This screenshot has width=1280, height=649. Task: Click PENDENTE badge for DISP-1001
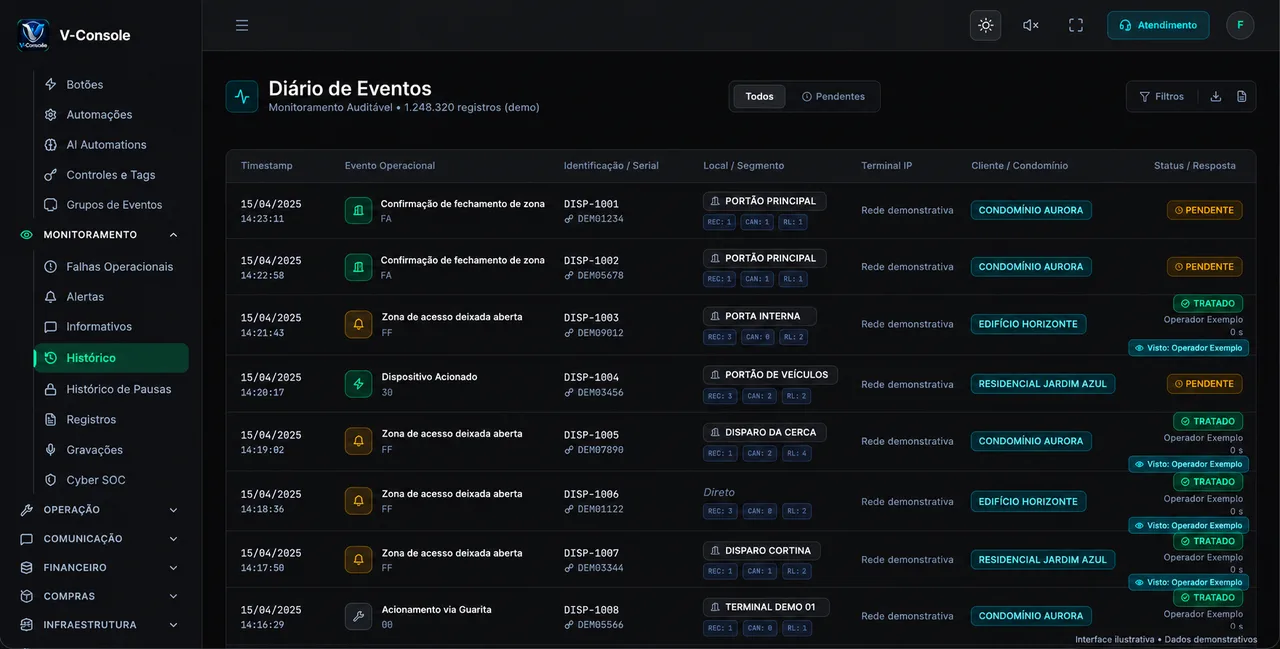tap(1204, 210)
